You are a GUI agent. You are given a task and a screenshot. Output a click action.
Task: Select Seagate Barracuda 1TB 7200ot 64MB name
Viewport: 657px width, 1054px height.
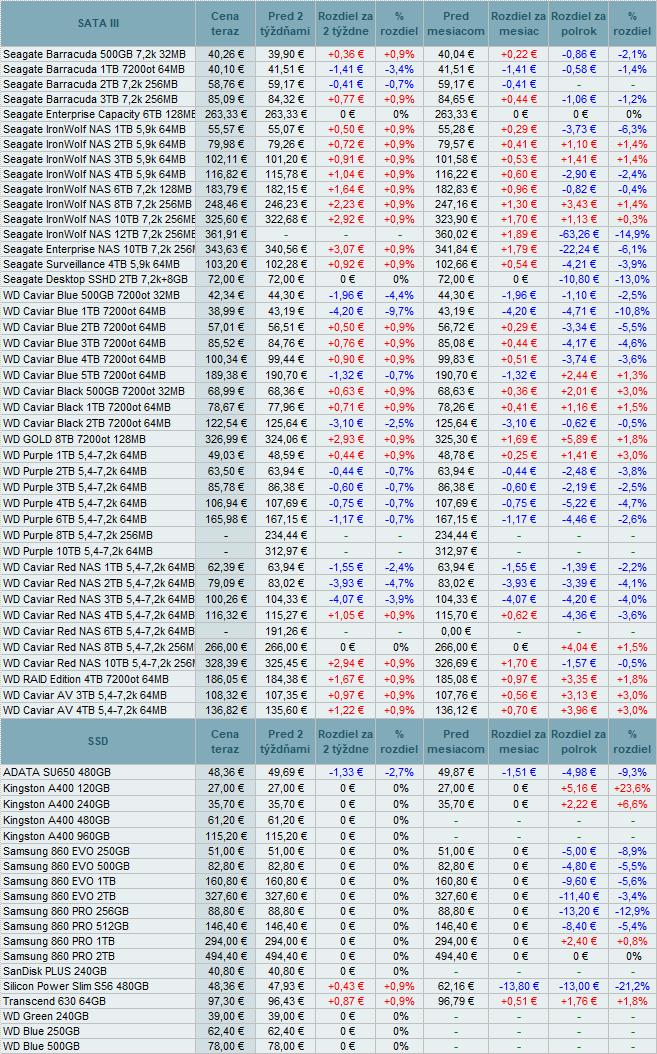pos(93,69)
